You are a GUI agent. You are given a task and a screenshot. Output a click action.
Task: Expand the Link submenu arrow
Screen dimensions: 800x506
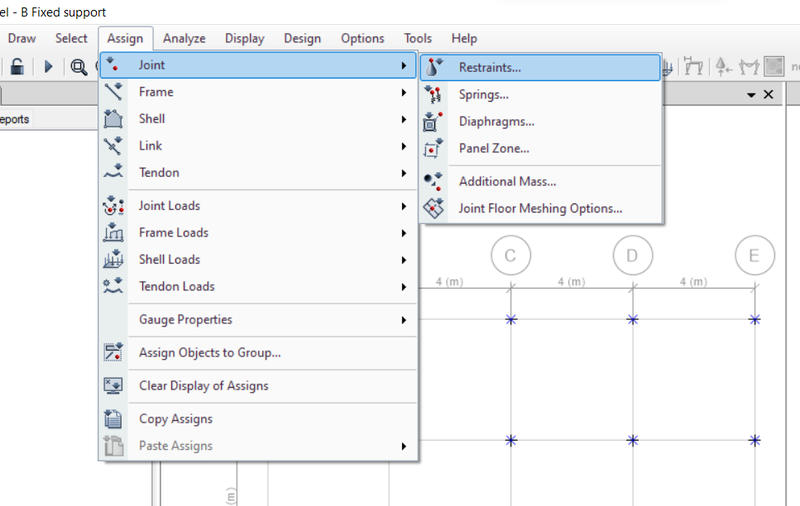404,146
